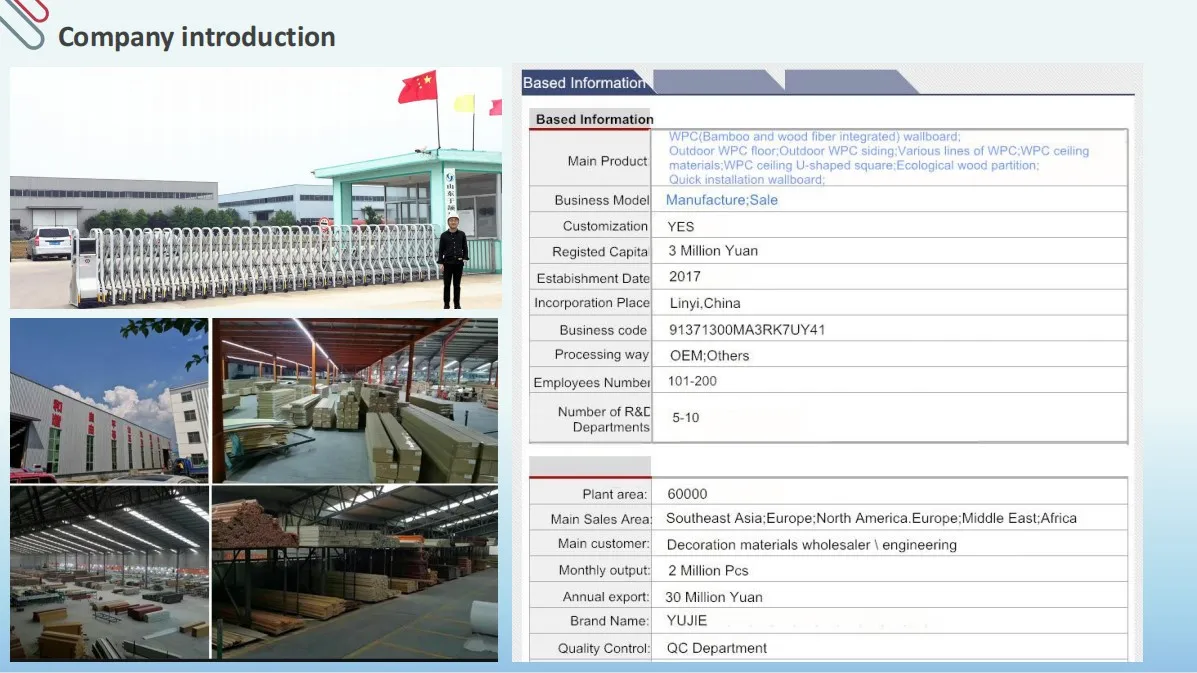Screen dimensions: 1197x673
Task: Click the 'Plant area:' label
Action: 615,494
